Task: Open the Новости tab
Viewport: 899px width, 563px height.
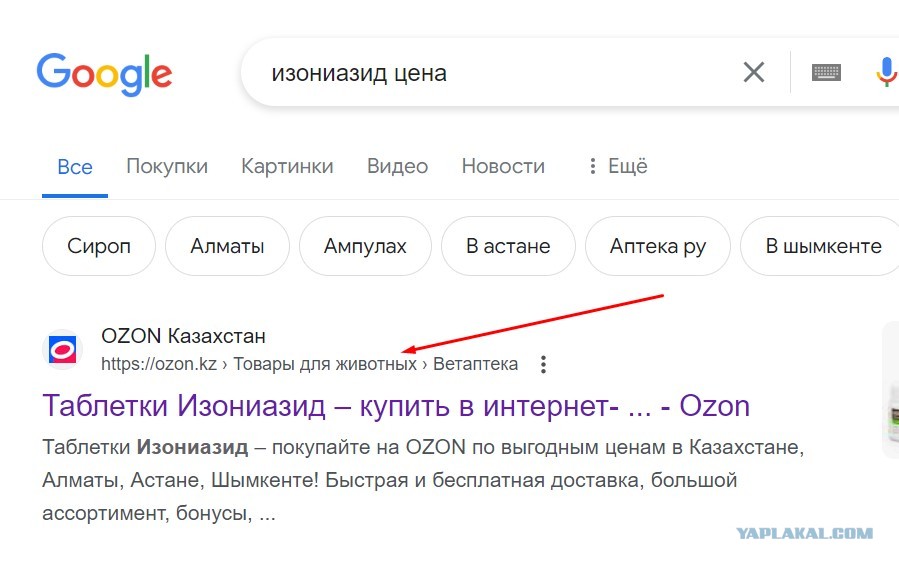Action: [503, 166]
